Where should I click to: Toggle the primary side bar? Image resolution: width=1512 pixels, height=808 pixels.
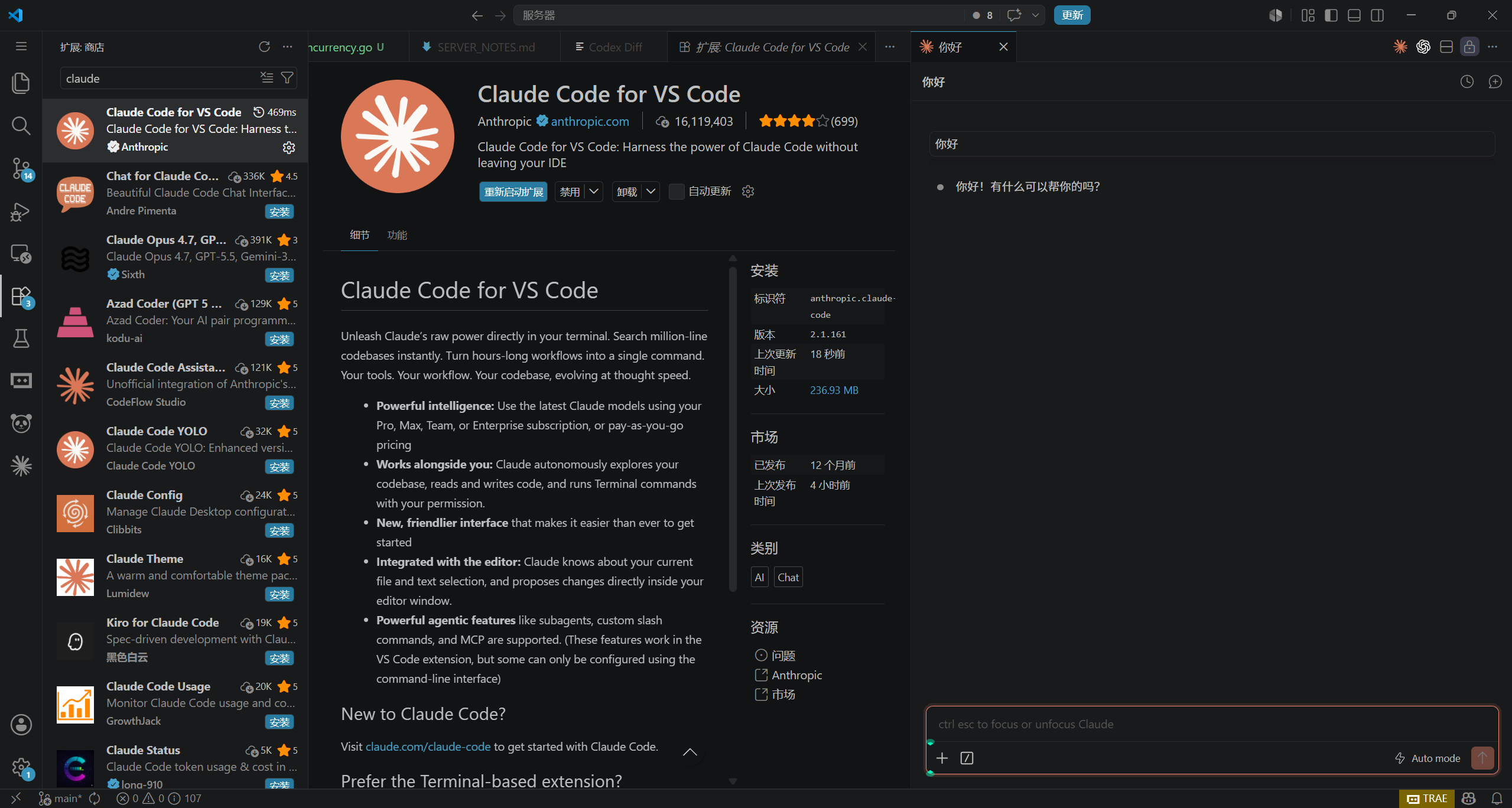1331,15
